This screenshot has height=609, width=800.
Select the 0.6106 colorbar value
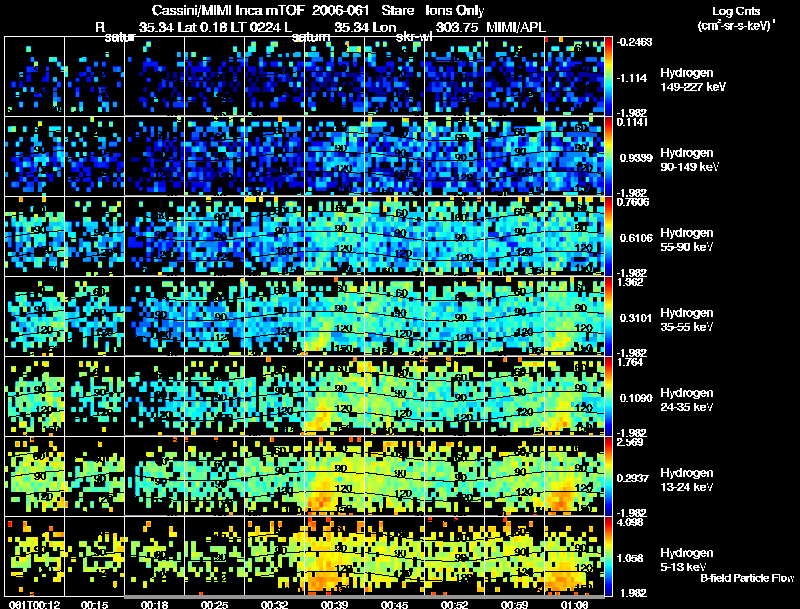(636, 238)
